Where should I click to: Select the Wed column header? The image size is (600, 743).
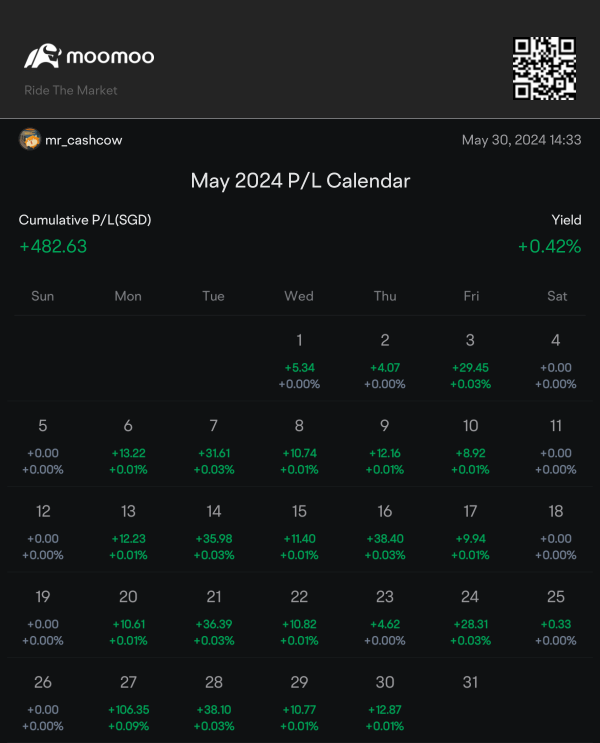click(x=299, y=296)
